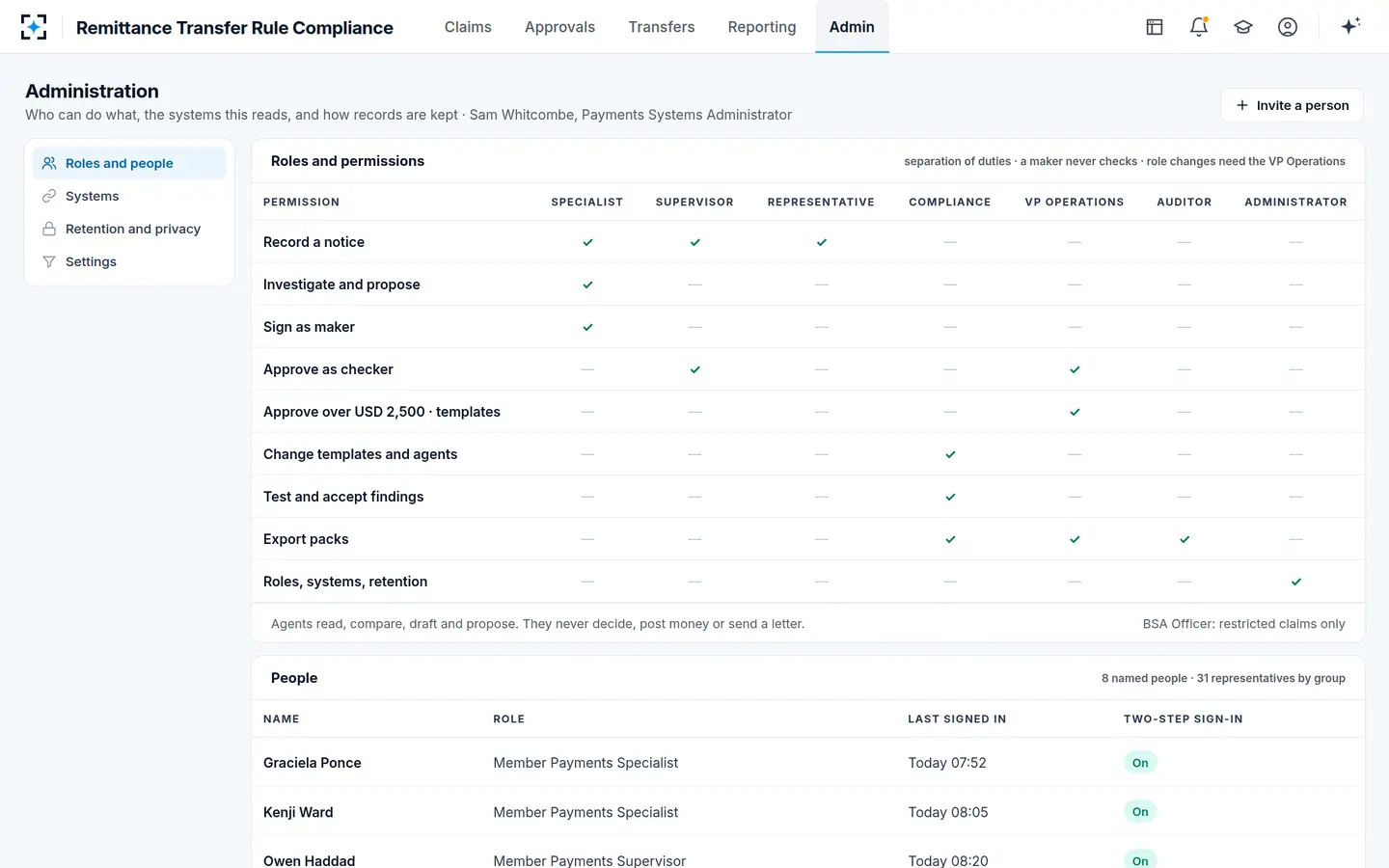Click the "Export packs" permission label
1389x868 pixels.
coord(306,539)
